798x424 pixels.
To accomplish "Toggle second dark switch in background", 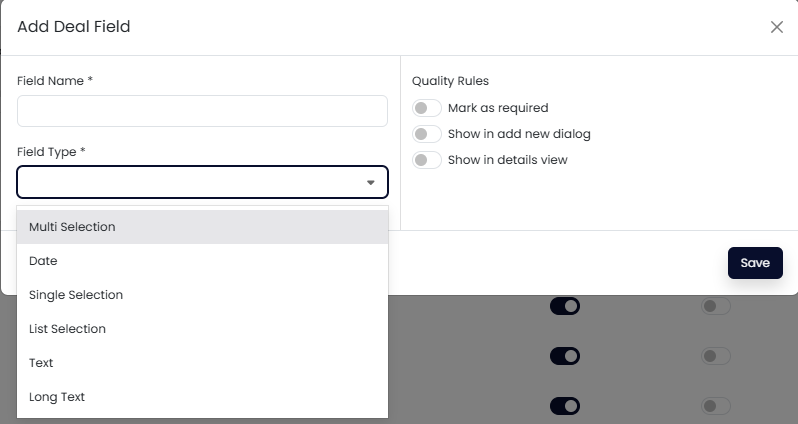I will pos(565,356).
